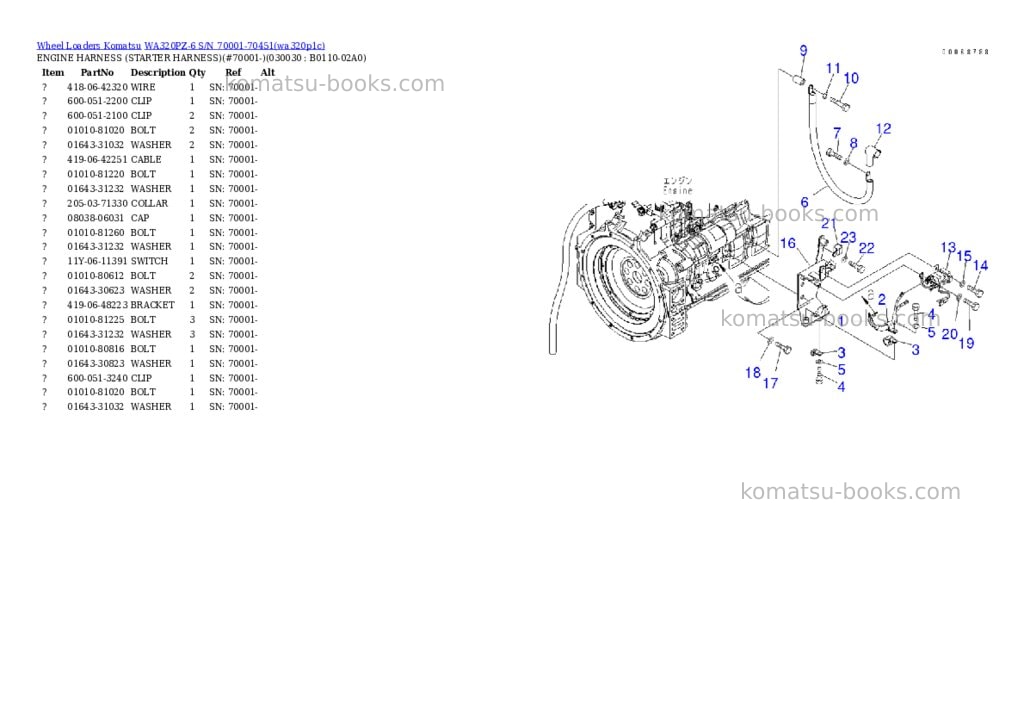The height and width of the screenshot is (725, 1024).
Task: Click the CAP description cell
Action: tap(140, 218)
